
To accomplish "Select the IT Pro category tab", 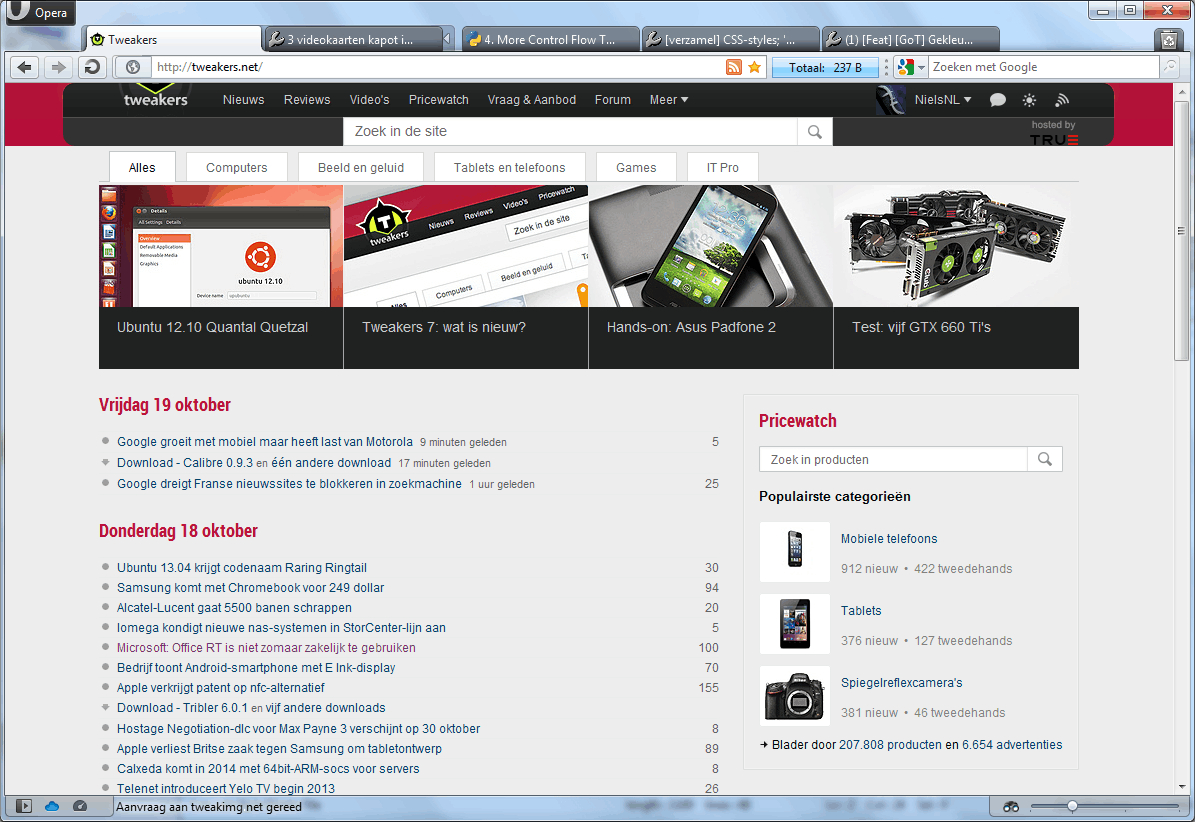I will (722, 168).
